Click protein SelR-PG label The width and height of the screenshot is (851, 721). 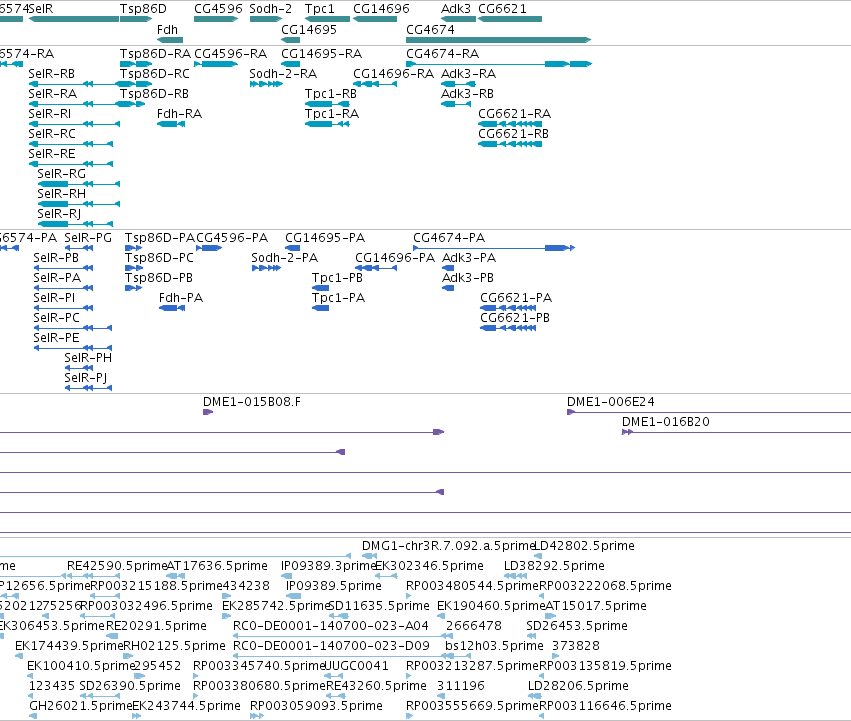(x=88, y=238)
